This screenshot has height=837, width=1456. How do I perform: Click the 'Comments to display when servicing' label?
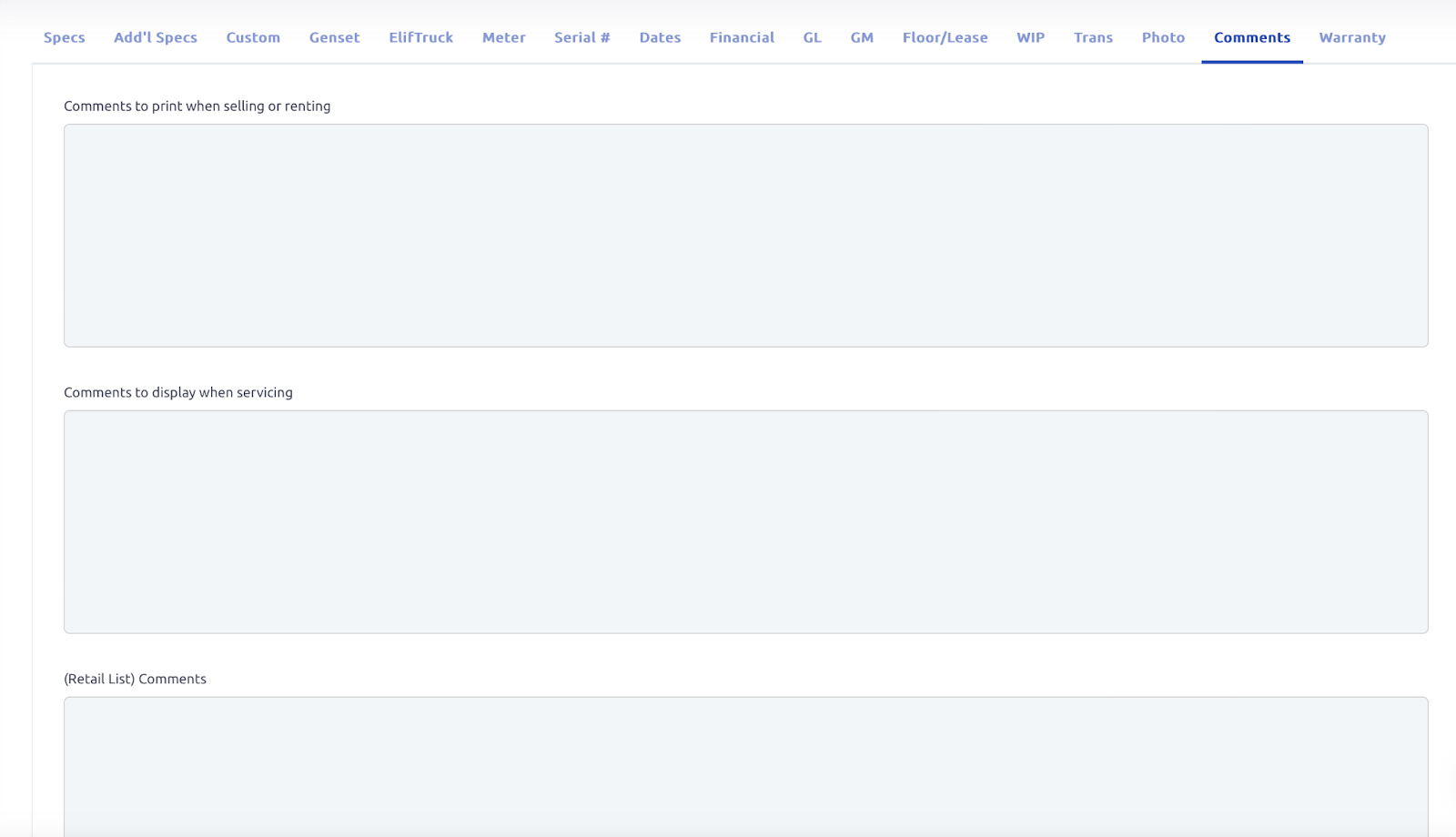click(x=178, y=393)
